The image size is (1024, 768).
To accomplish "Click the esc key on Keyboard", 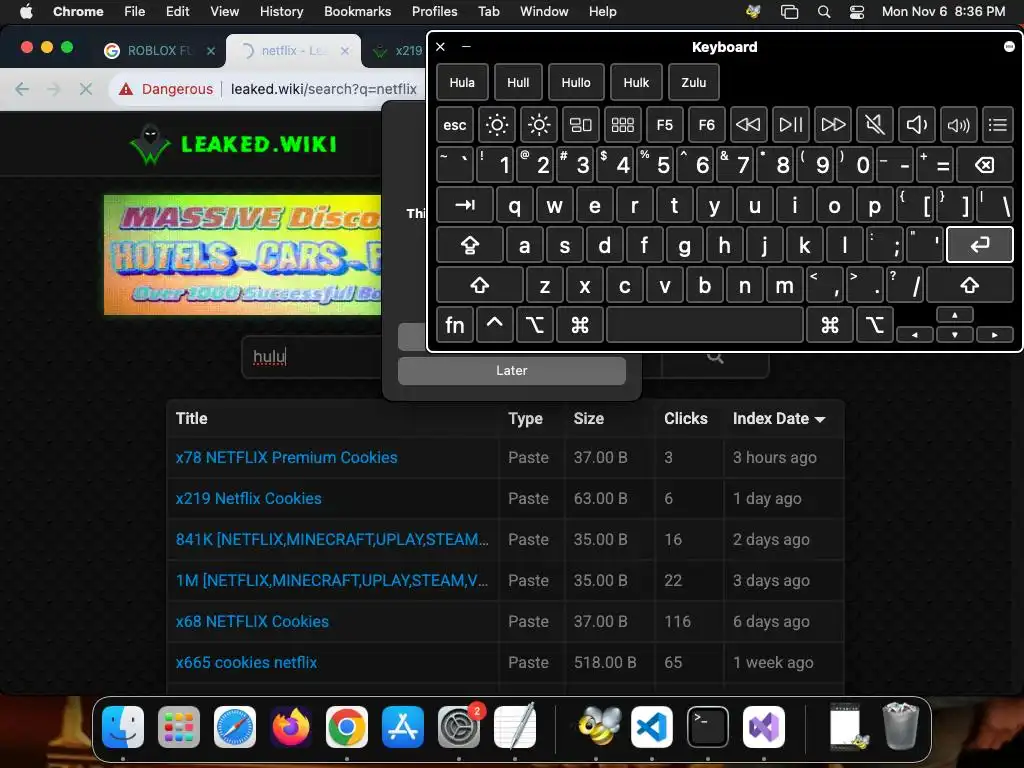I will click(x=455, y=124).
